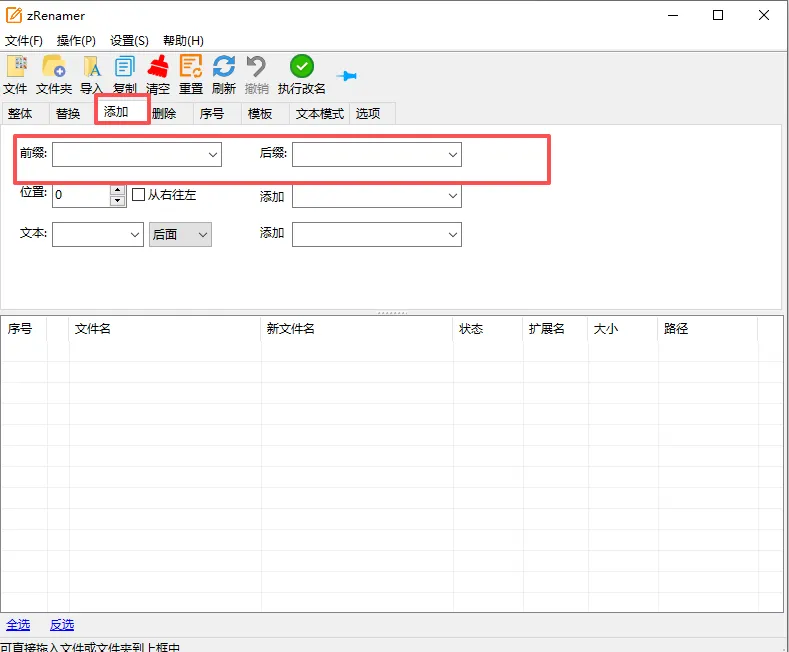Switch to the 整体 tab
The height and width of the screenshot is (652, 789).
click(x=25, y=114)
